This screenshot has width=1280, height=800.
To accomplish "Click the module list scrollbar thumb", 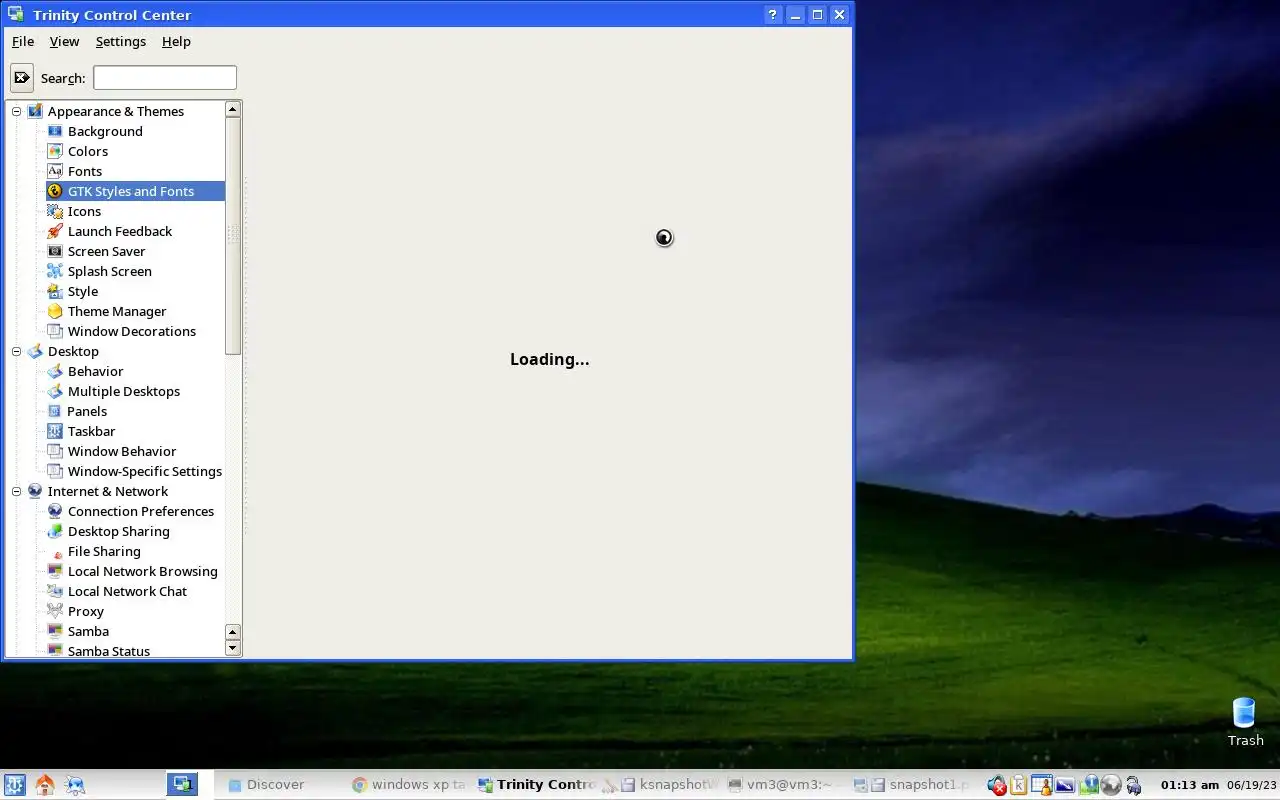I will (x=233, y=236).
